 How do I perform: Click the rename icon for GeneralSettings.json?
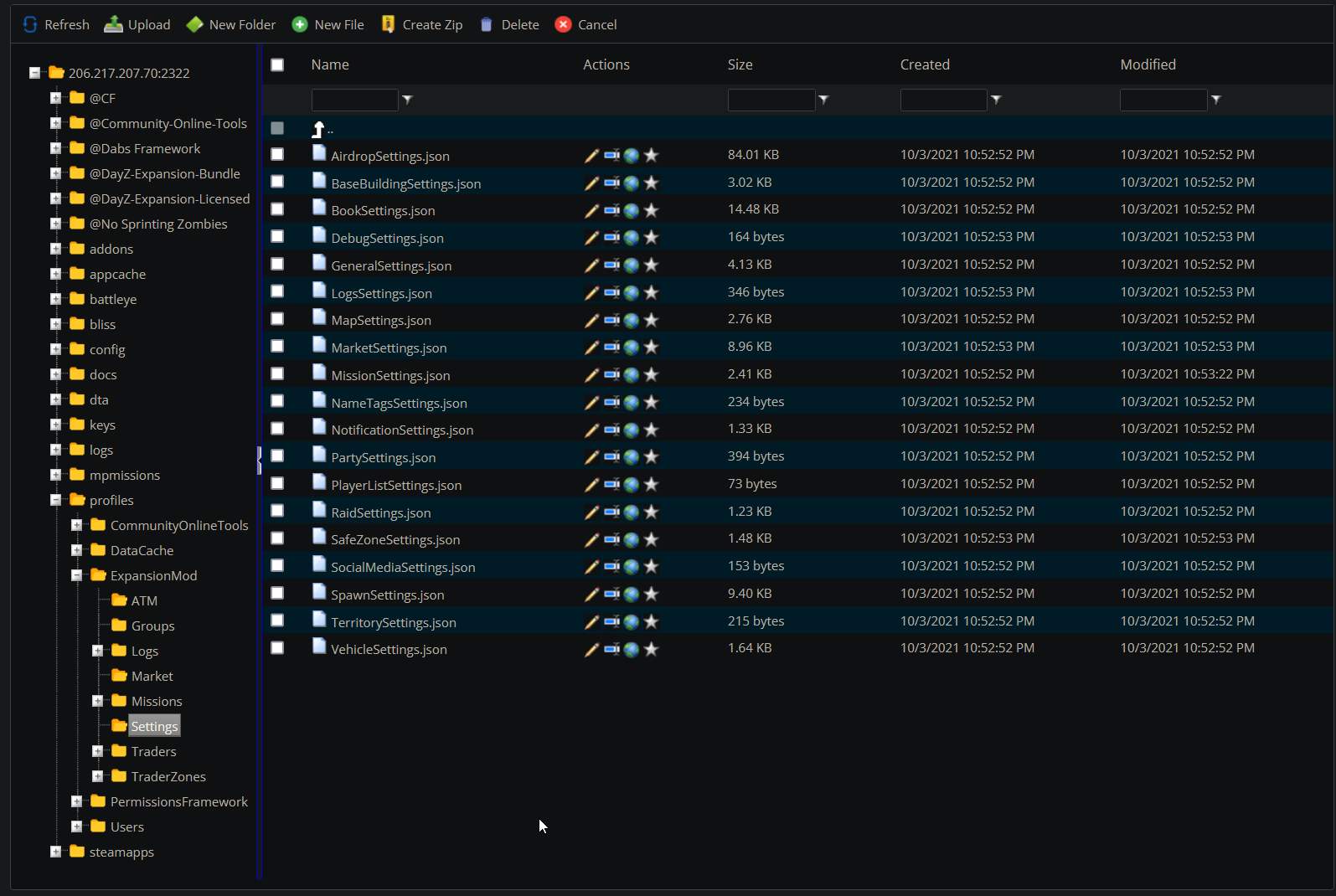(611, 265)
